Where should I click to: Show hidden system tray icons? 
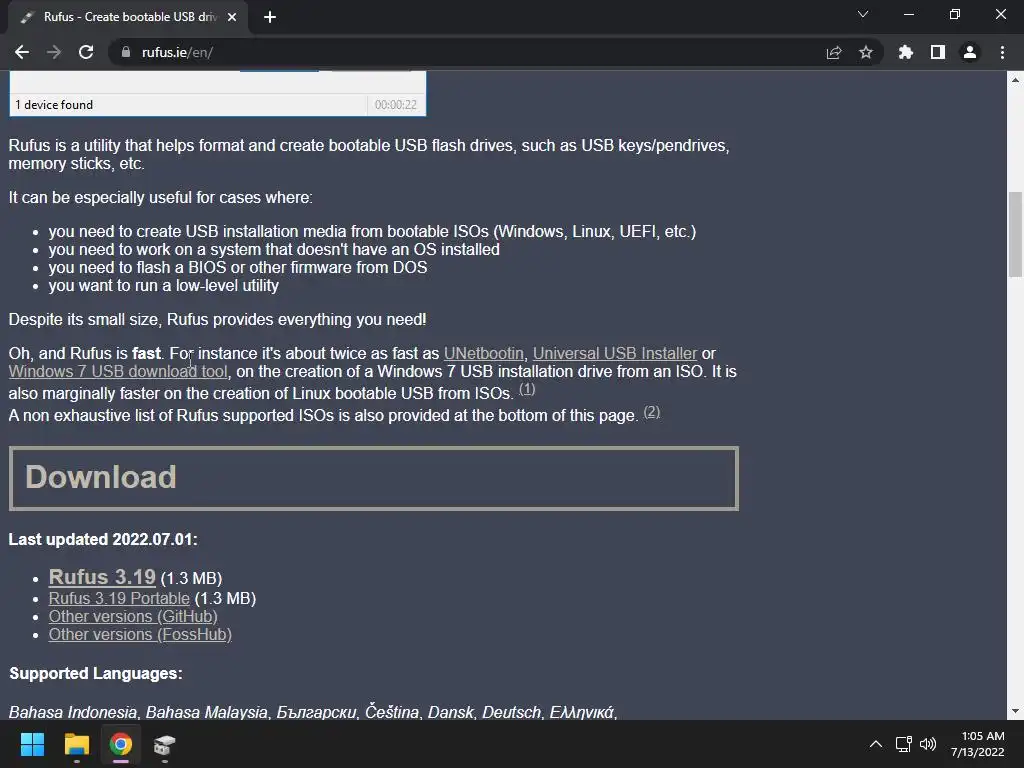[876, 744]
